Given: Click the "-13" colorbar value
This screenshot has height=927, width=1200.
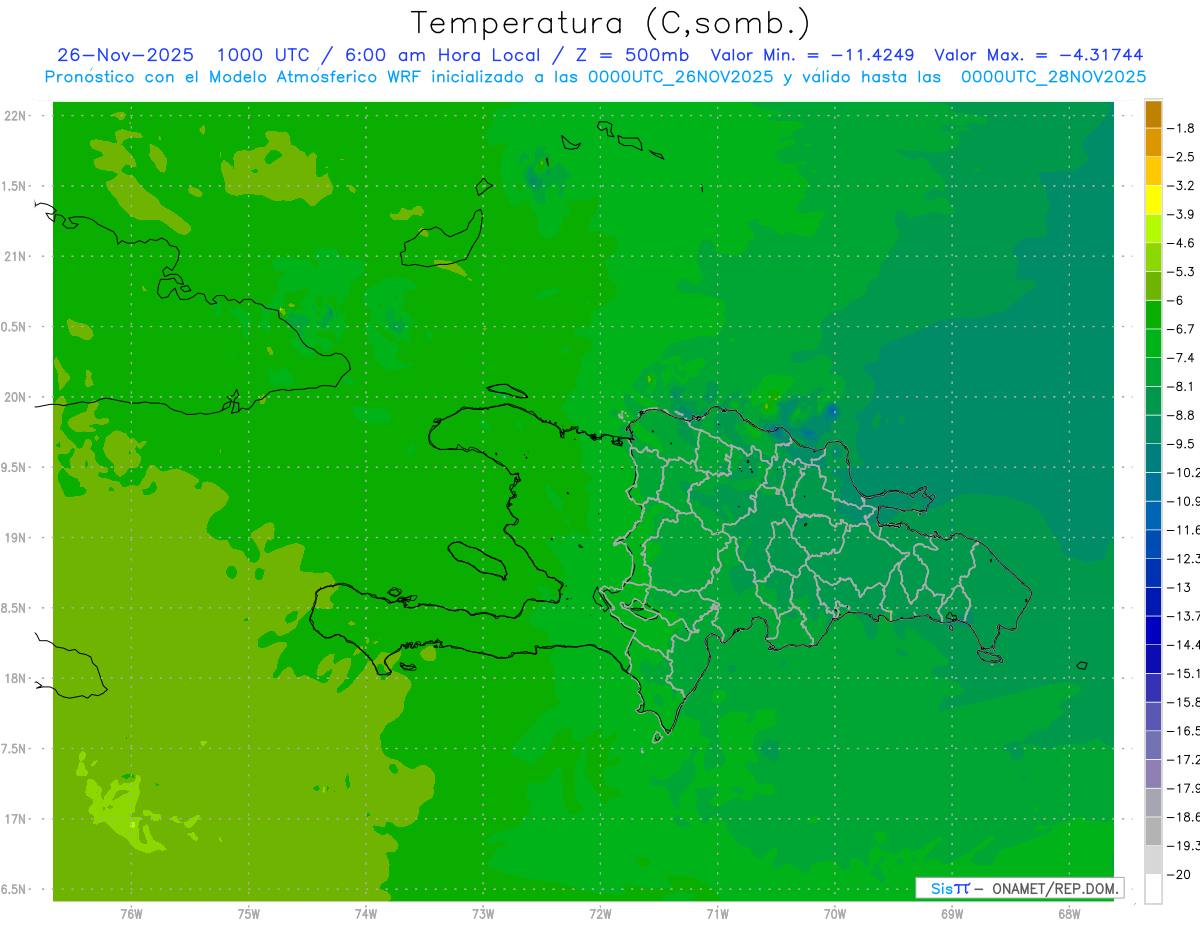Looking at the screenshot, I should (x=1179, y=587).
